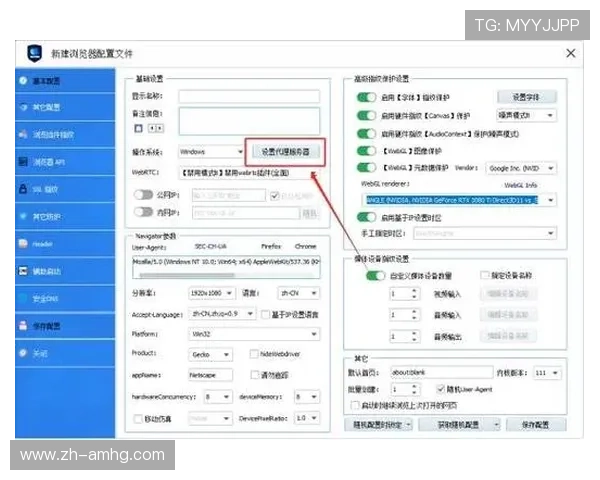Click the WebGL Info link
The image size is (600, 480).
click(521, 185)
